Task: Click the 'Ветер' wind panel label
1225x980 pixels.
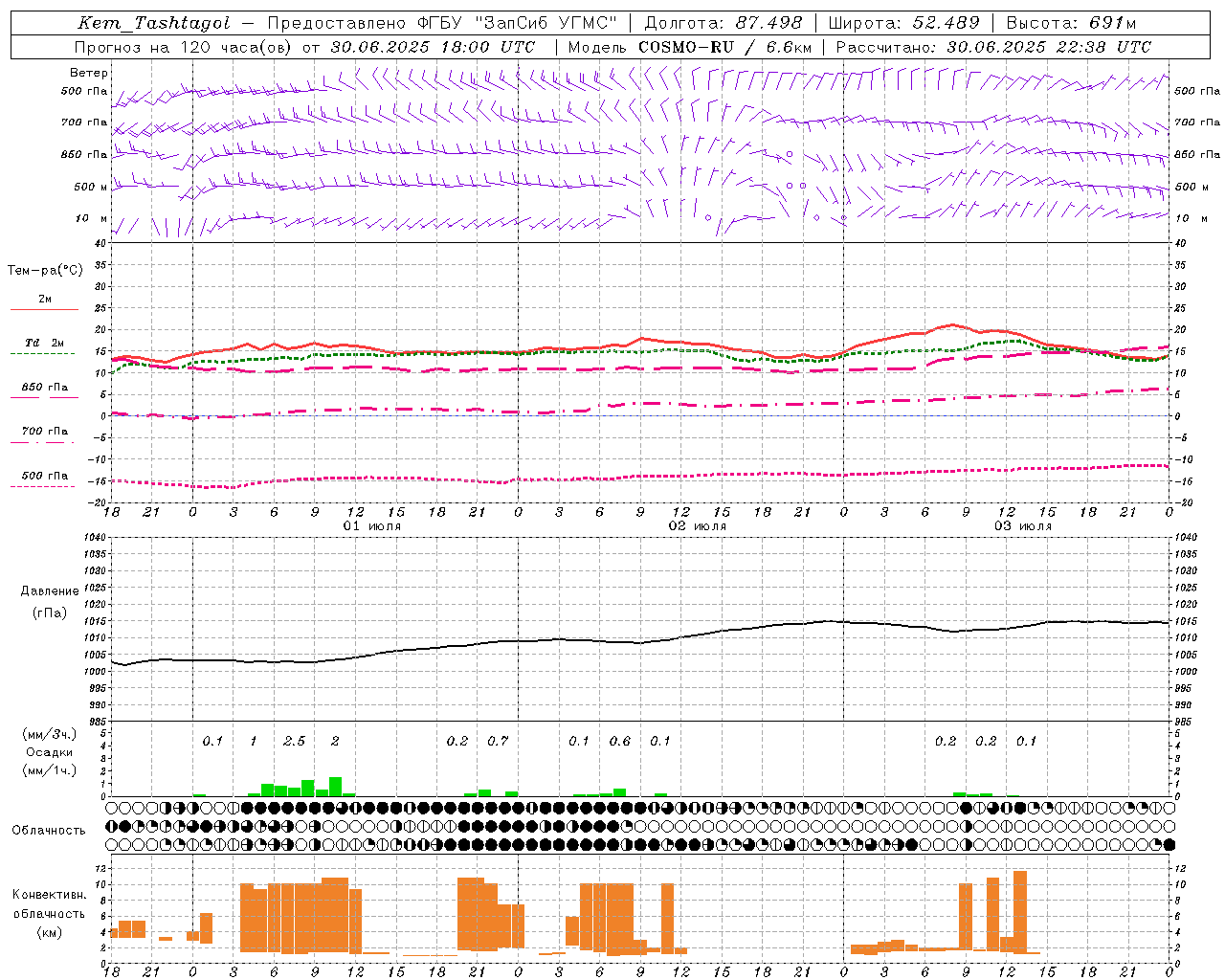Action: [89, 73]
